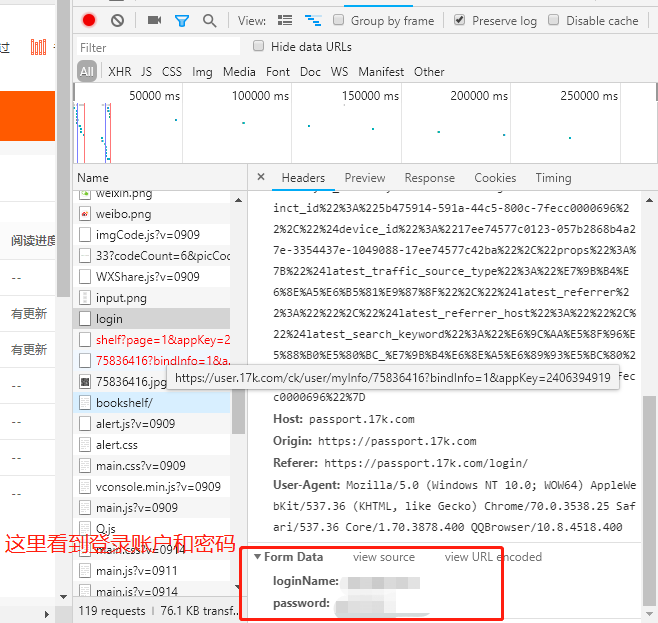Click the input.png file icon
This screenshot has height=623, width=658.
[x=85, y=298]
